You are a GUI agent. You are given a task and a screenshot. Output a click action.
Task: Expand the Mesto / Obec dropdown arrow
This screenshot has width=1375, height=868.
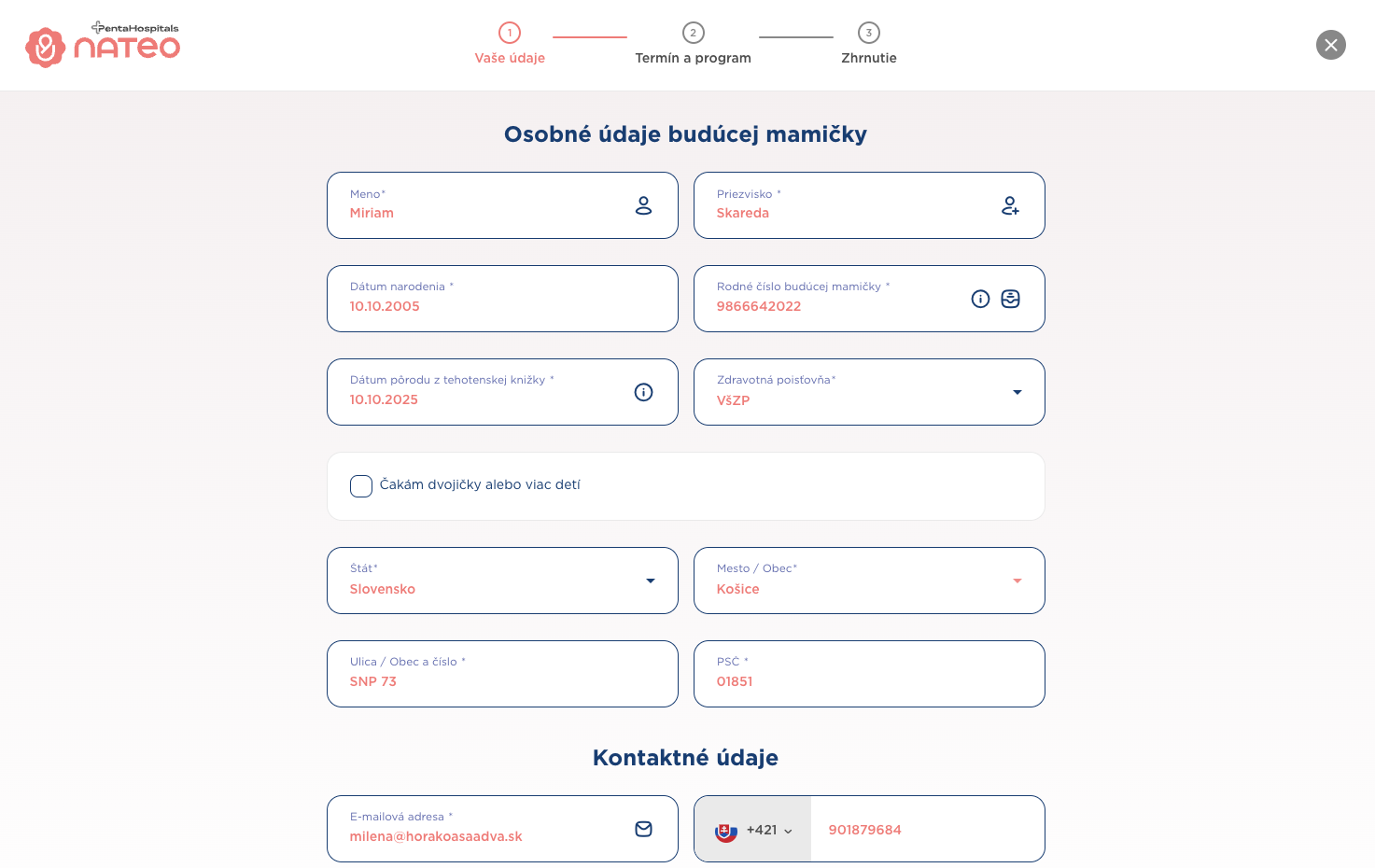click(1017, 581)
